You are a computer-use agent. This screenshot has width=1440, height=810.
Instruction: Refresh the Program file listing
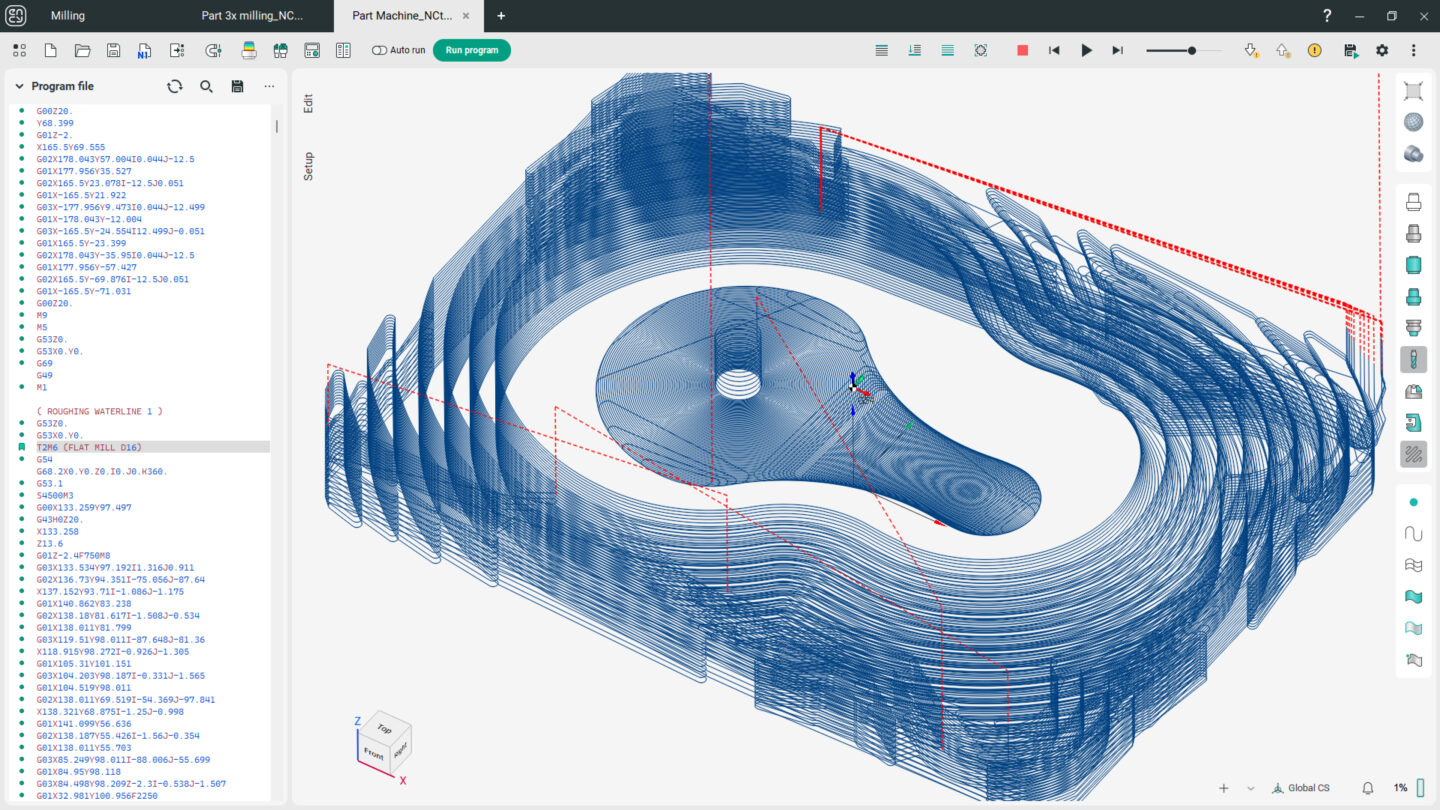pos(175,86)
